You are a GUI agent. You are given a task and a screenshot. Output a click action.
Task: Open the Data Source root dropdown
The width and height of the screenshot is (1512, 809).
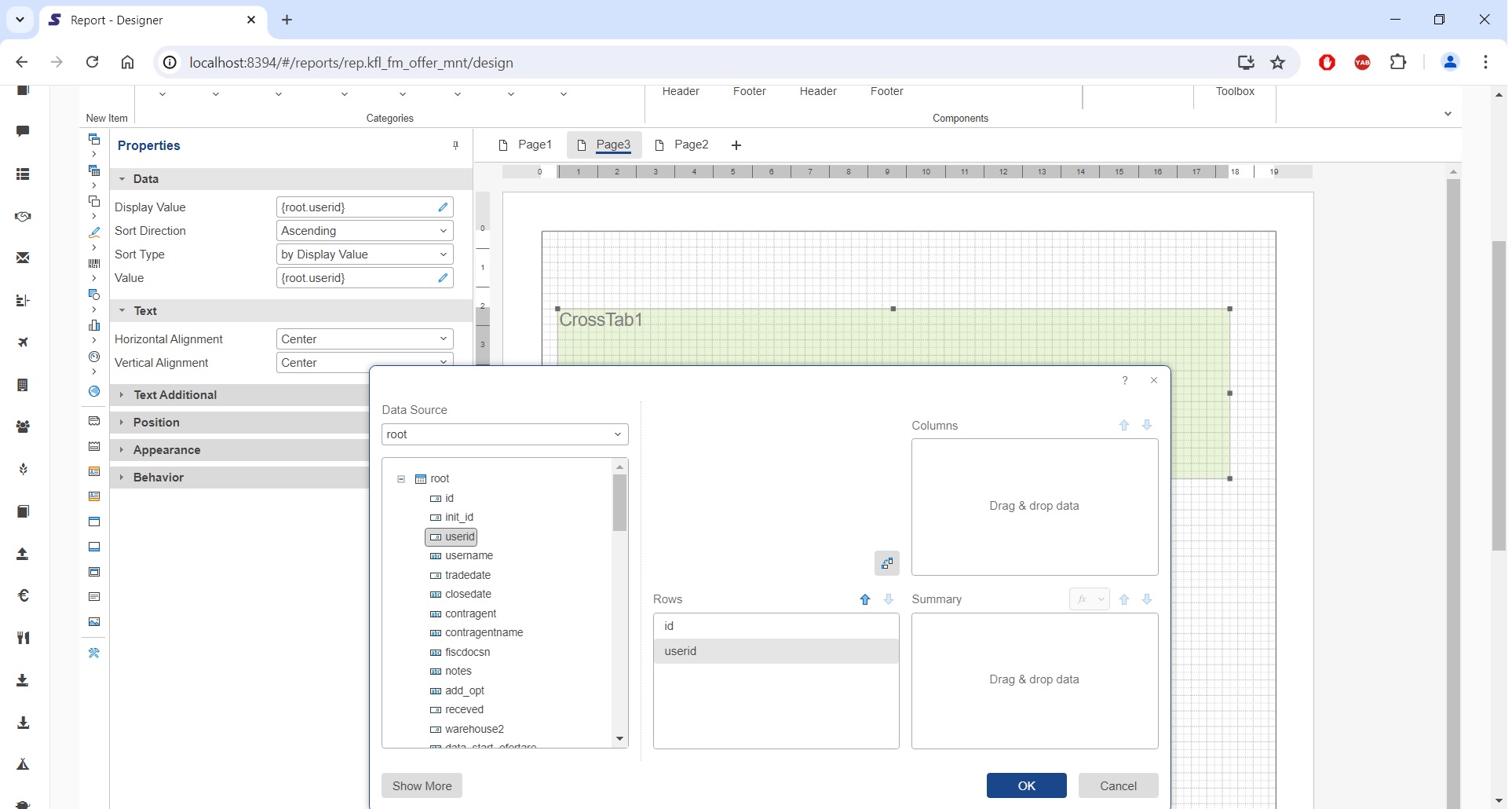pyautogui.click(x=505, y=434)
